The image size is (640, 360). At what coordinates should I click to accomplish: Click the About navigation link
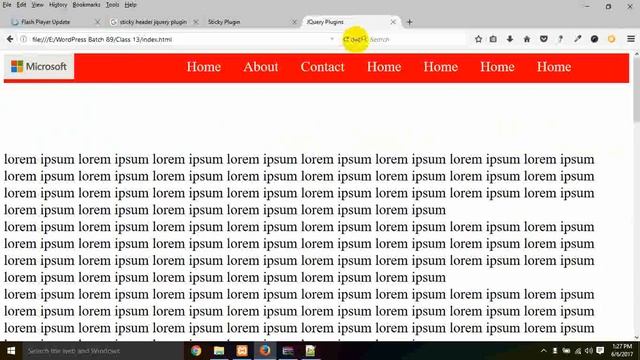(x=261, y=67)
